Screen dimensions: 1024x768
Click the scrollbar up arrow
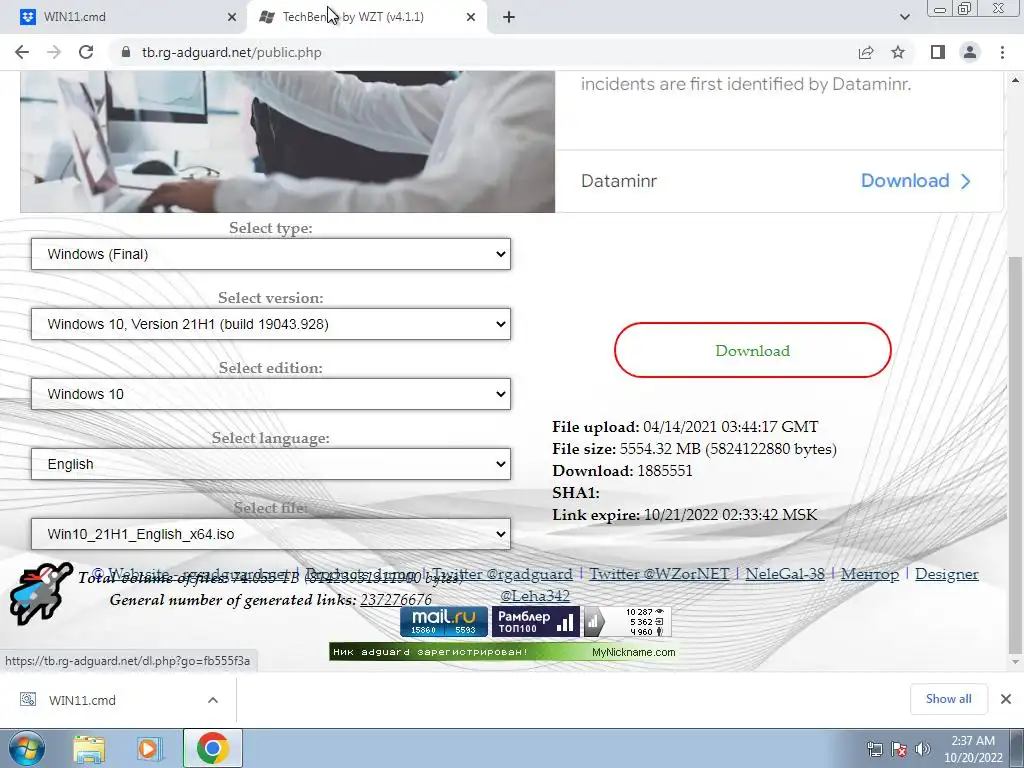[1015, 80]
